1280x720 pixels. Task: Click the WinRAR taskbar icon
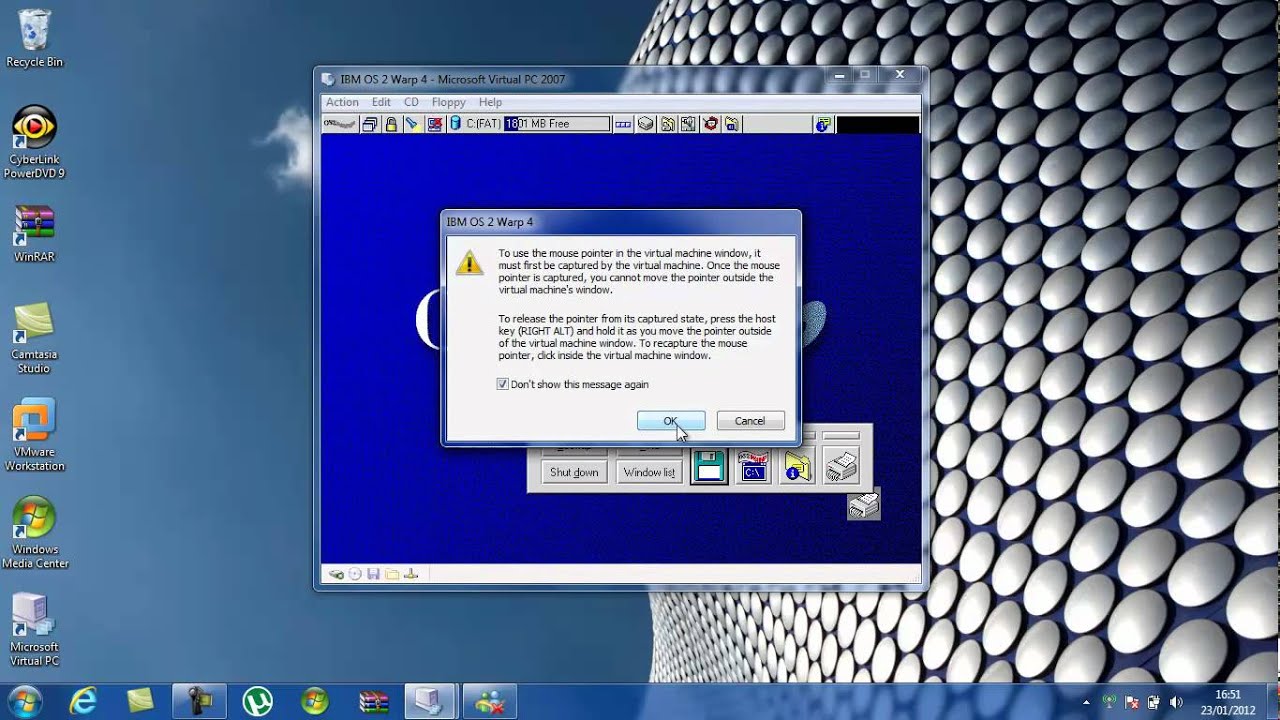[373, 701]
